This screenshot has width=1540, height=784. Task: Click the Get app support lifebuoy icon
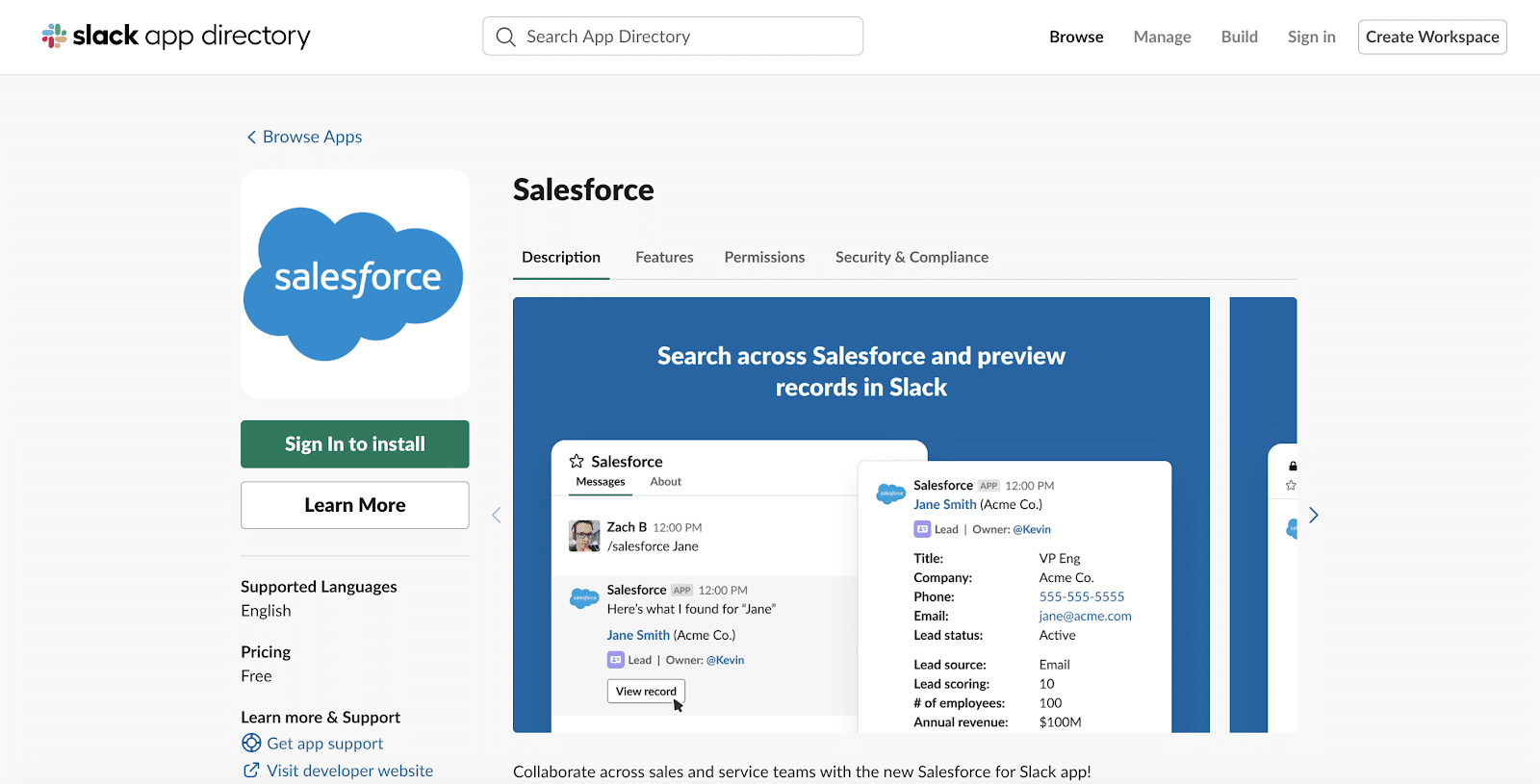point(251,743)
